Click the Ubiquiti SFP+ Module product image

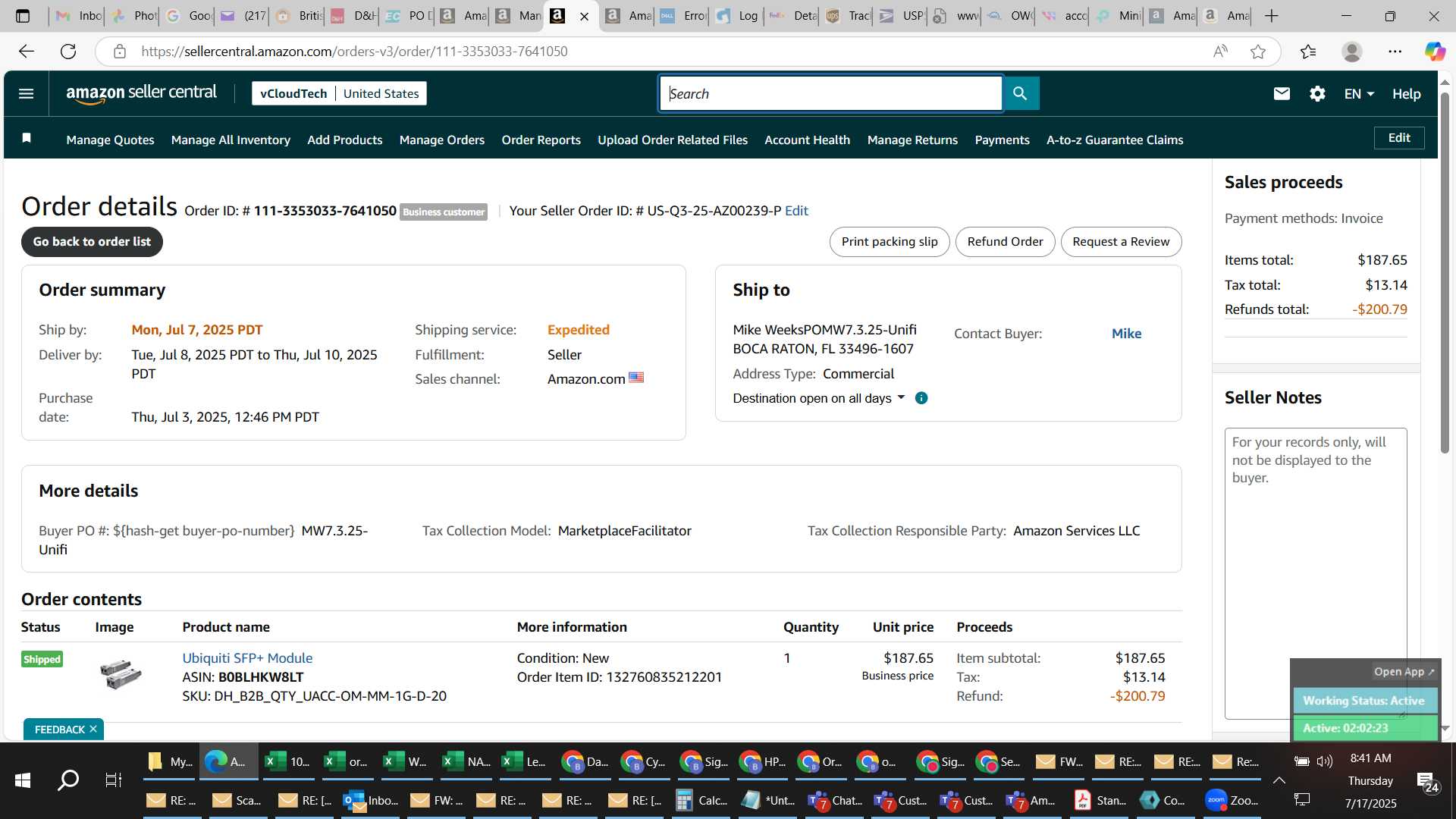[x=121, y=674]
